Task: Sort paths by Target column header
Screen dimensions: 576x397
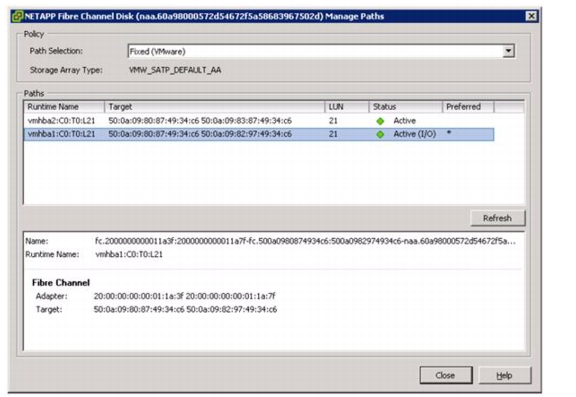Action: pyautogui.click(x=215, y=107)
